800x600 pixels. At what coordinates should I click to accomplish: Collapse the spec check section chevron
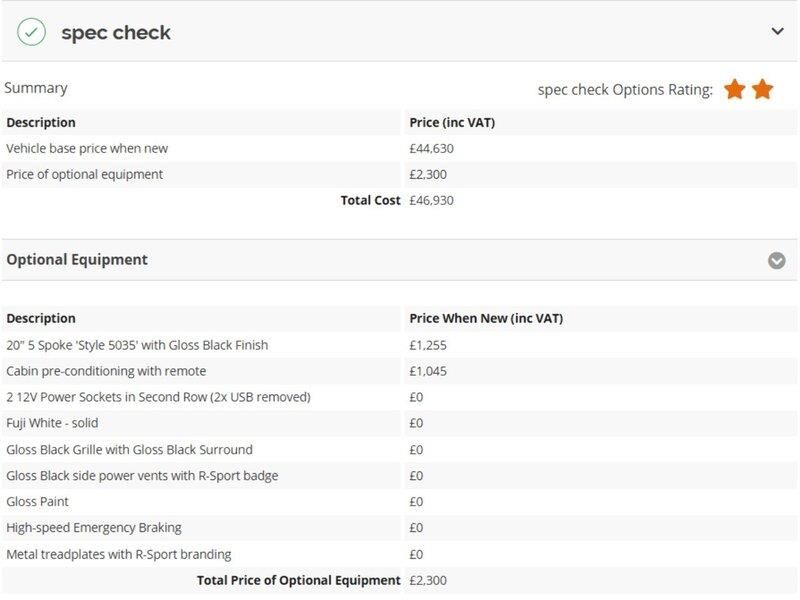777,32
